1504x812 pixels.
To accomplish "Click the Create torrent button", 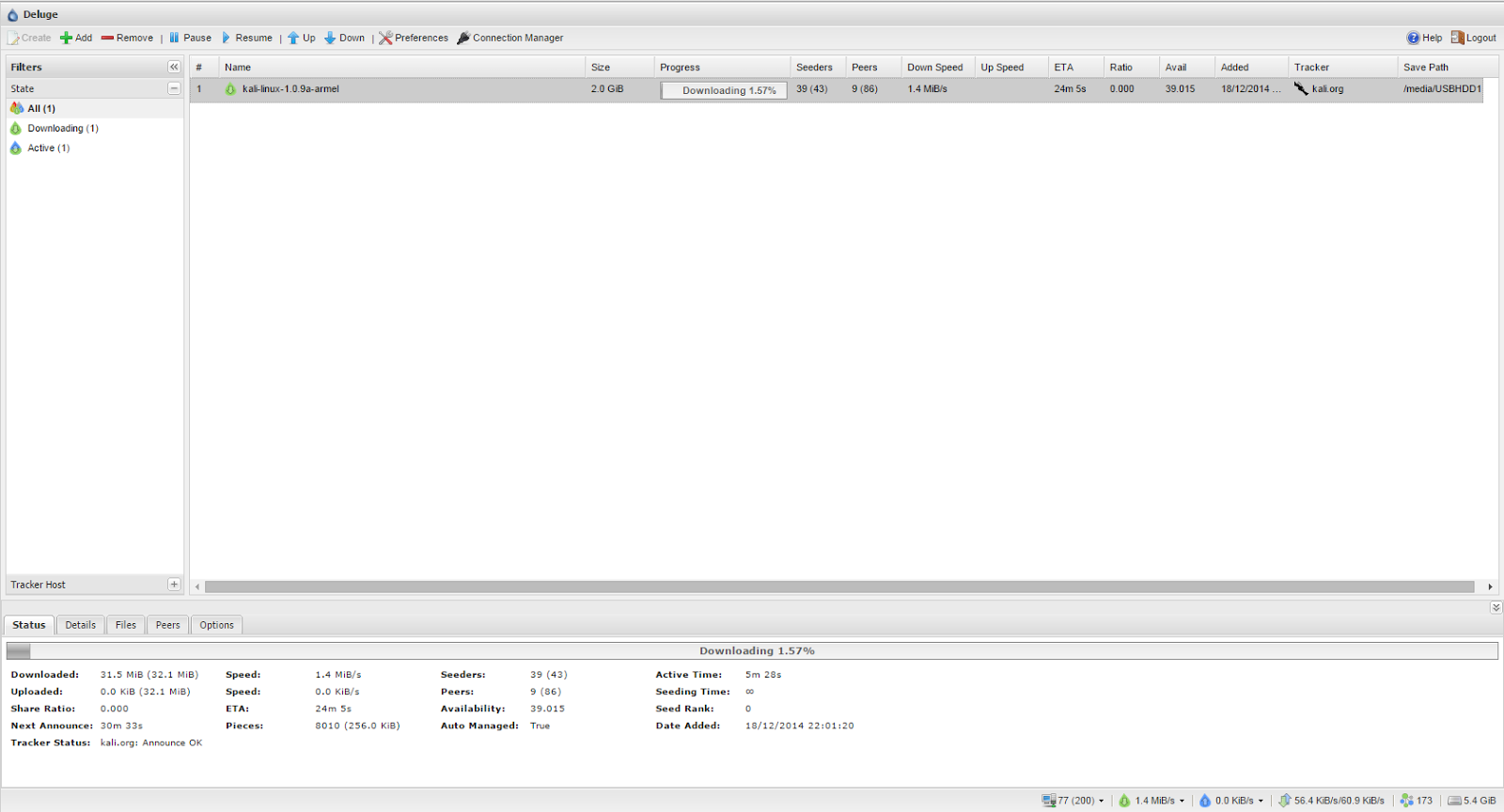I will tap(29, 38).
